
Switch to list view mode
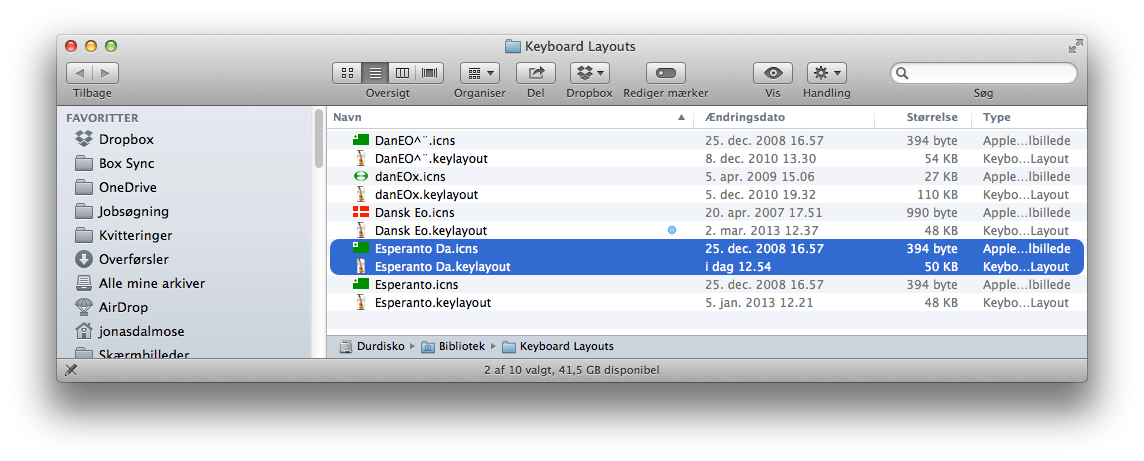[376, 73]
